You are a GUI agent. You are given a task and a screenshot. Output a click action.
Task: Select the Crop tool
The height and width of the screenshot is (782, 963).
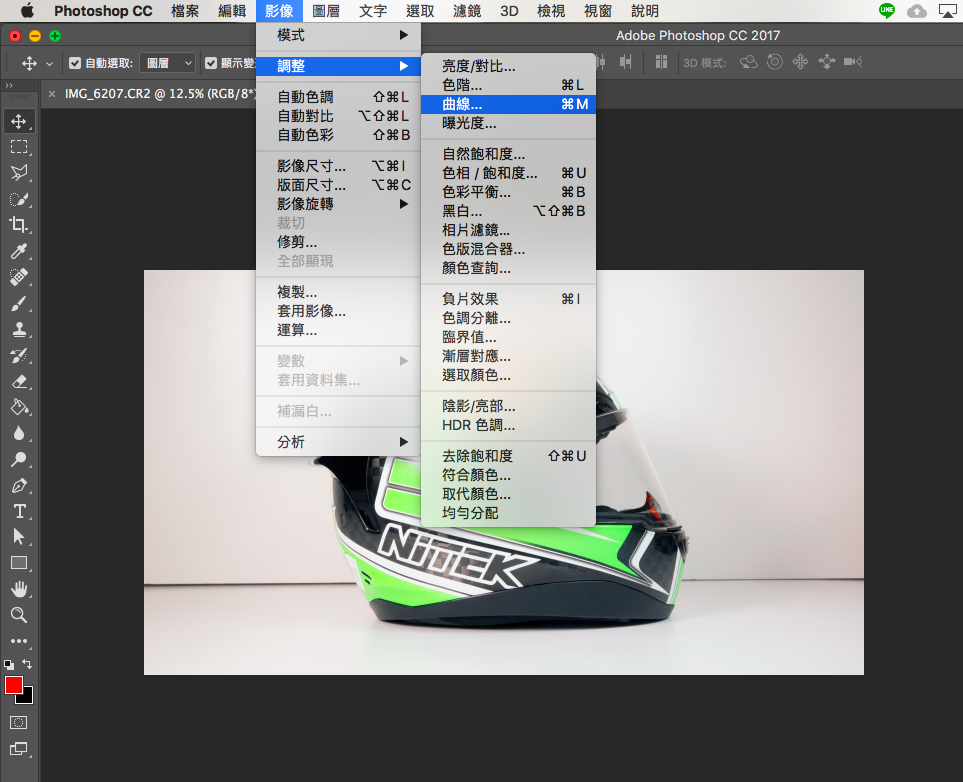[x=19, y=225]
